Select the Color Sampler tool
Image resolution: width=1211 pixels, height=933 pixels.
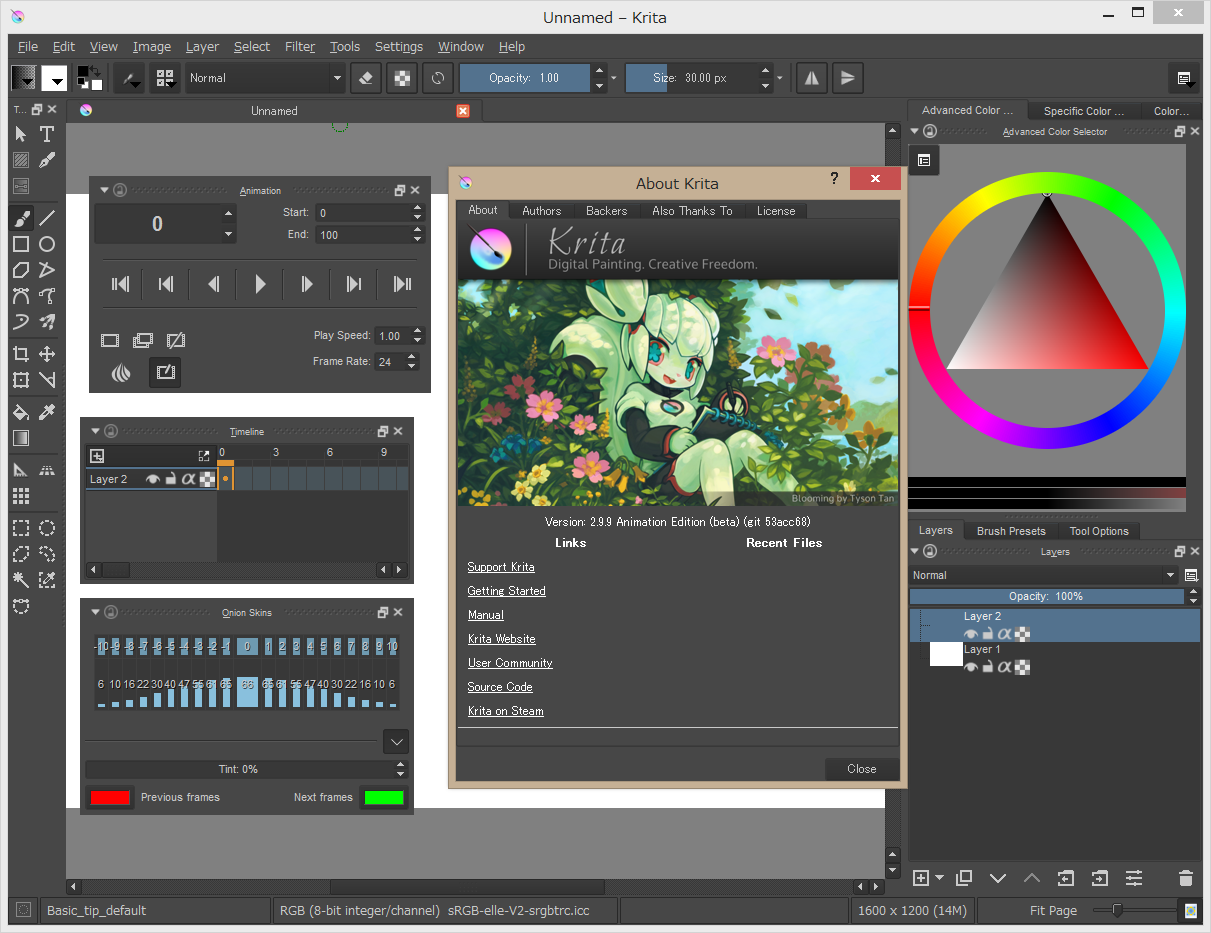(x=46, y=411)
